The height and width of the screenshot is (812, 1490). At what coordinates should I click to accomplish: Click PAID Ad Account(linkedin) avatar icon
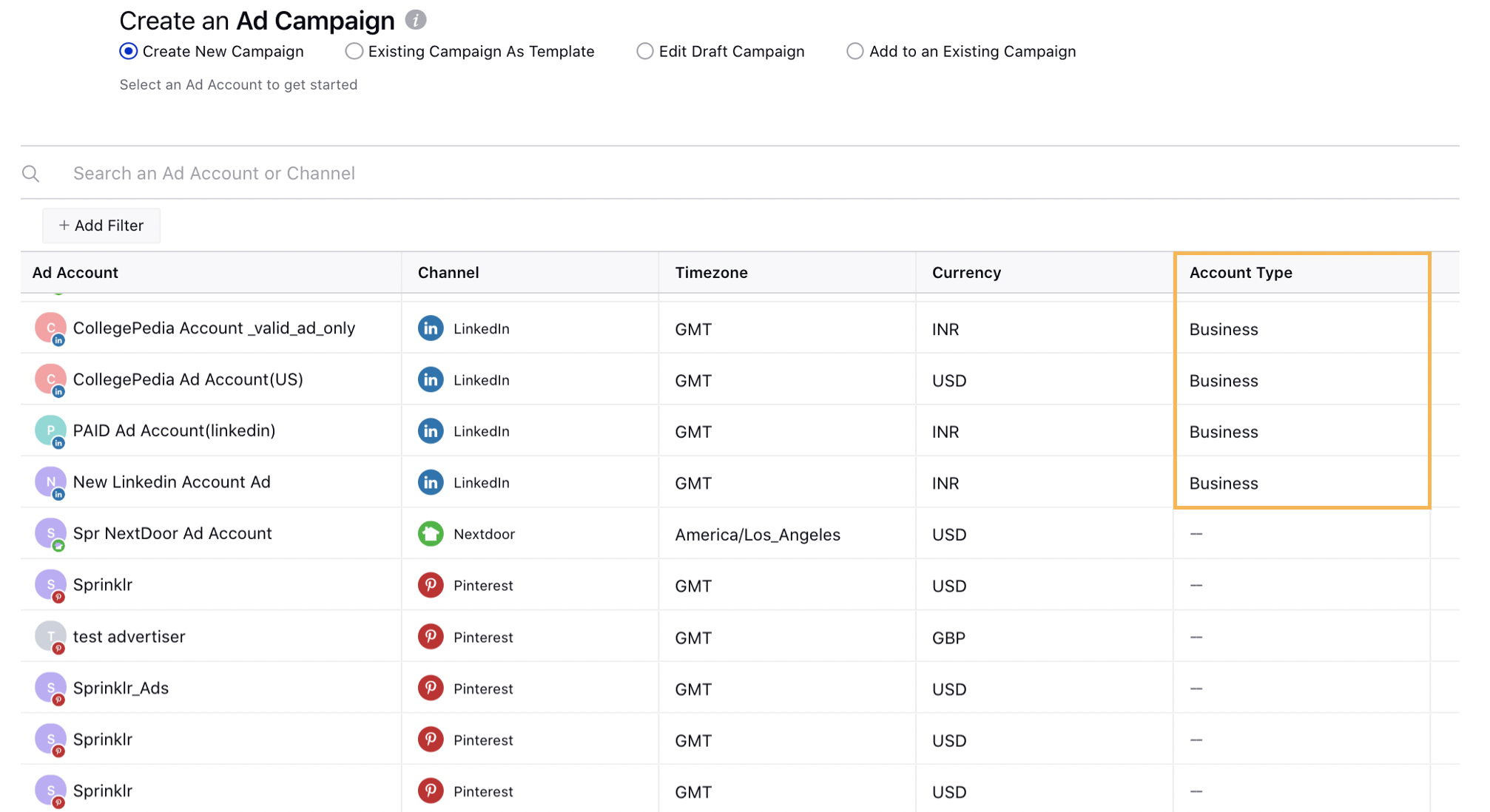click(x=50, y=431)
